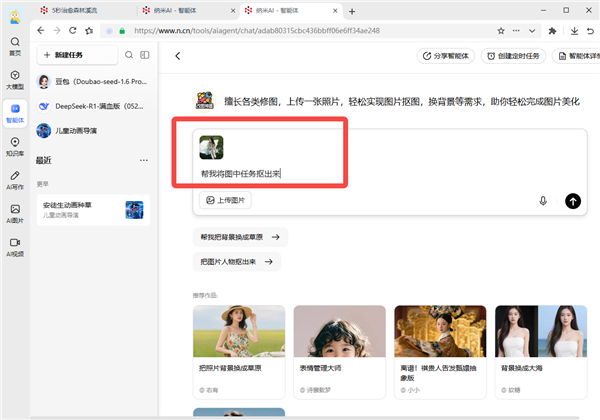Expand the address bar dropdown chevron
Viewport: 600px width, 420px height.
tap(532, 31)
